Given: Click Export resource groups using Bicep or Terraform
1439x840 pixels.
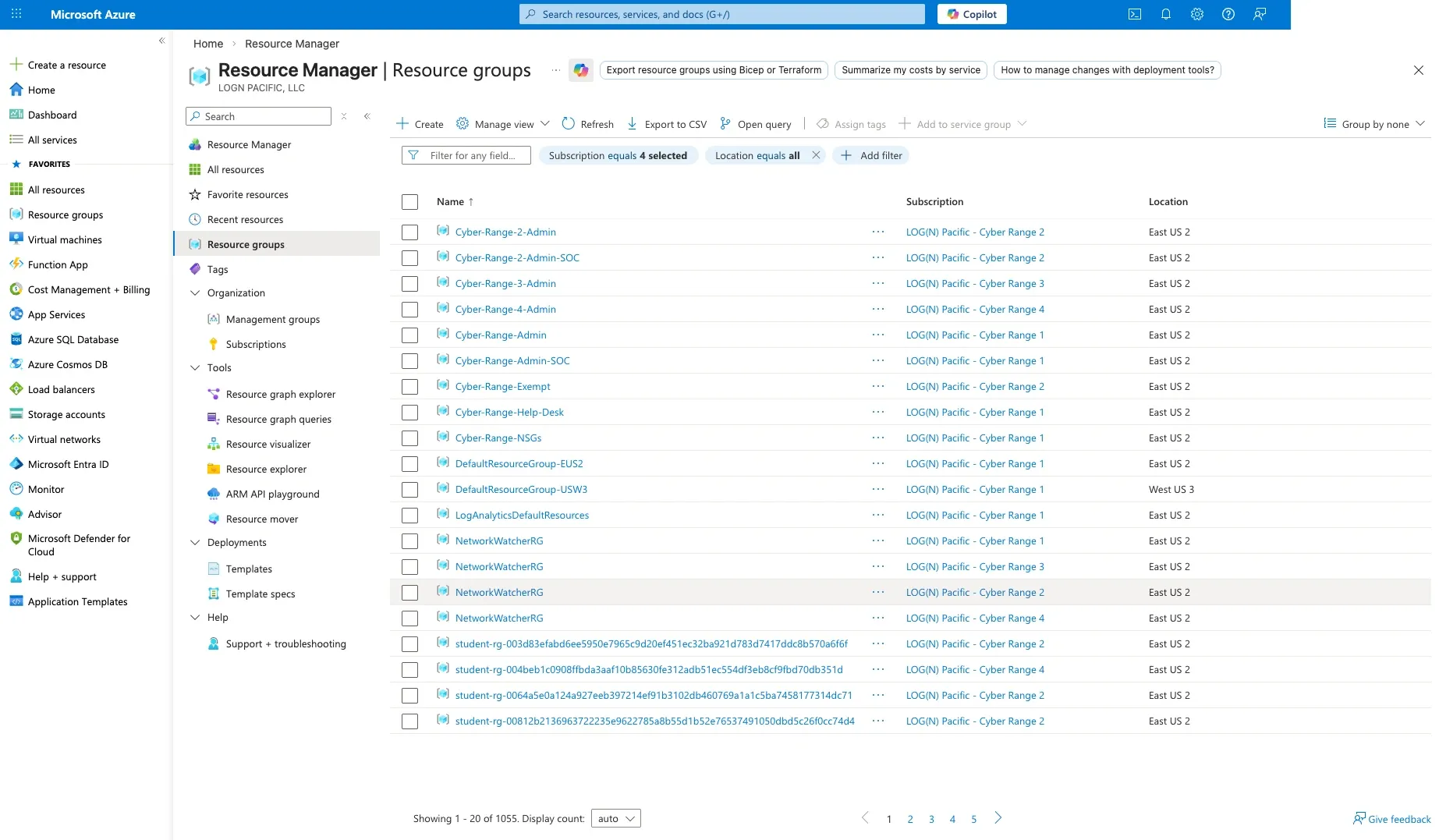Looking at the screenshot, I should click(714, 70).
